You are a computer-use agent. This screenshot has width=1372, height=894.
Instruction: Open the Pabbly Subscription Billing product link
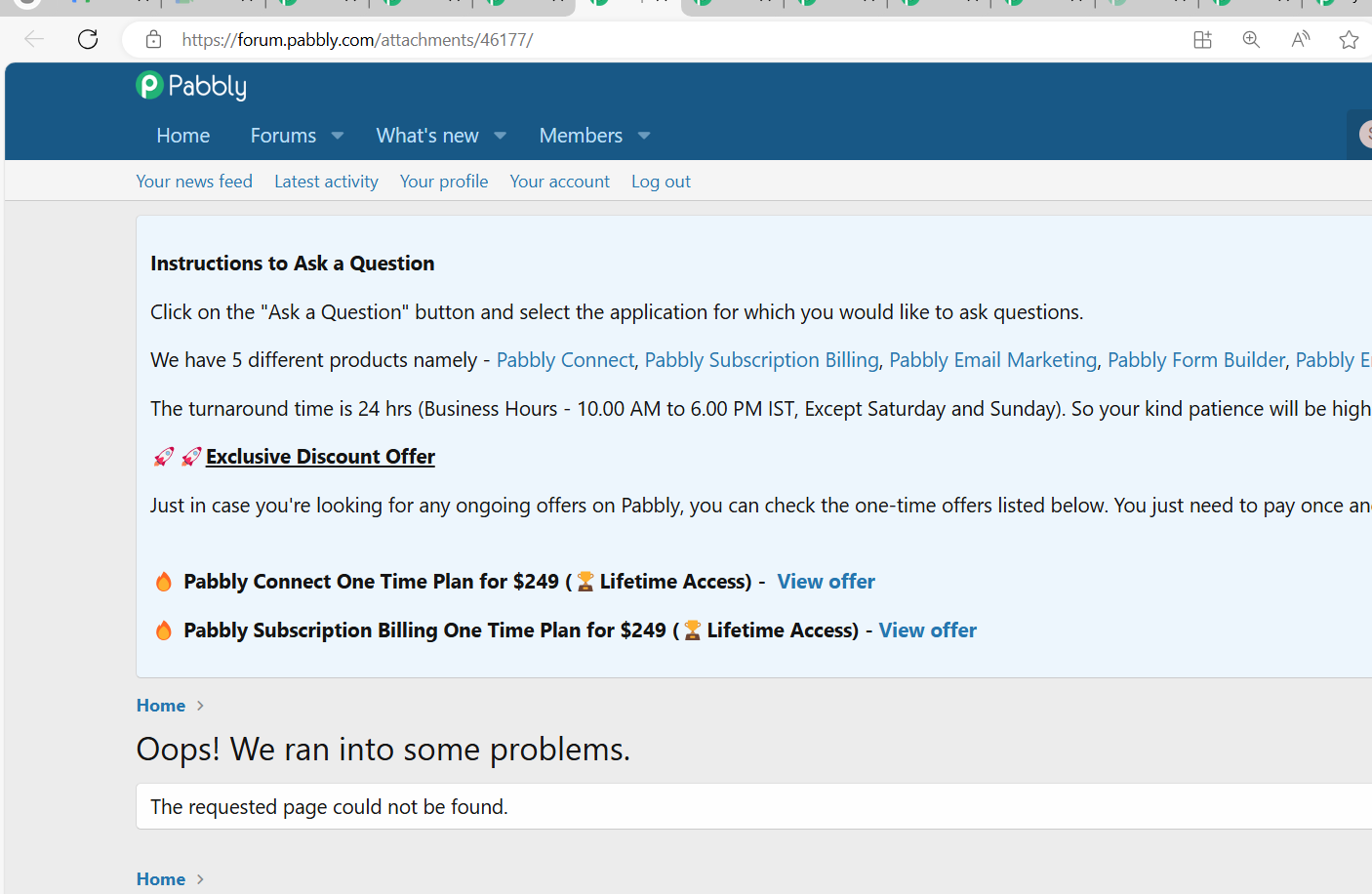(x=761, y=360)
